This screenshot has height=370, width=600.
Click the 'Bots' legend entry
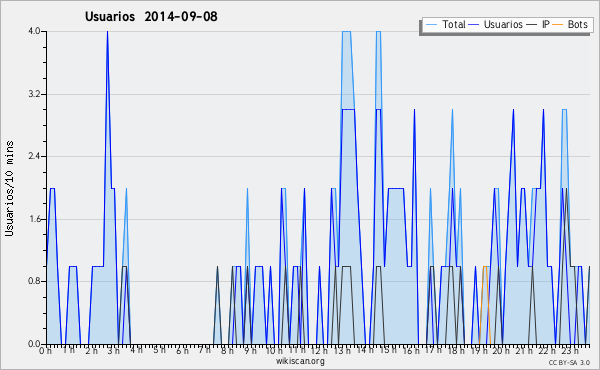(x=577, y=24)
